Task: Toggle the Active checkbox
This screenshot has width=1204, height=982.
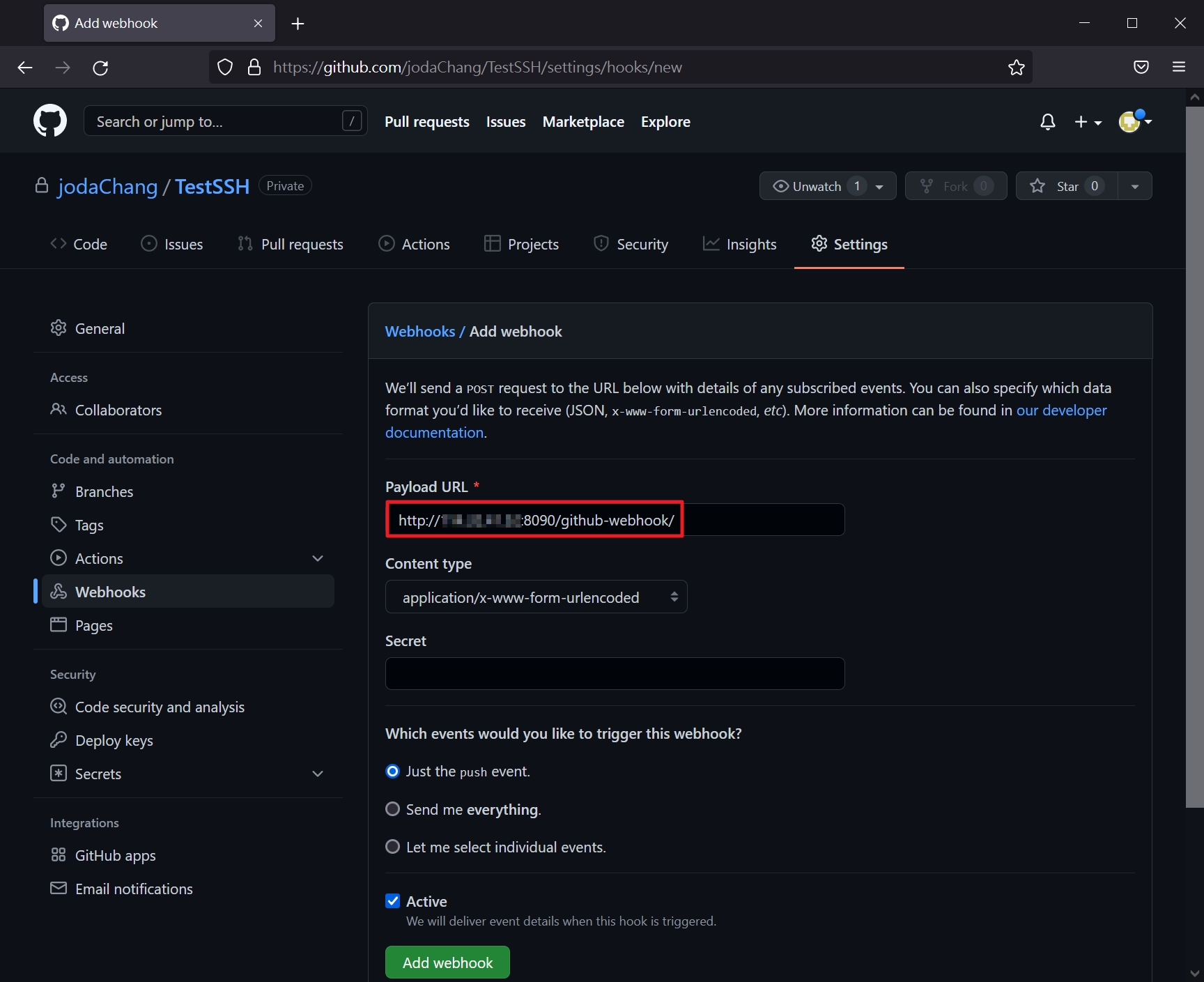Action: click(x=393, y=901)
